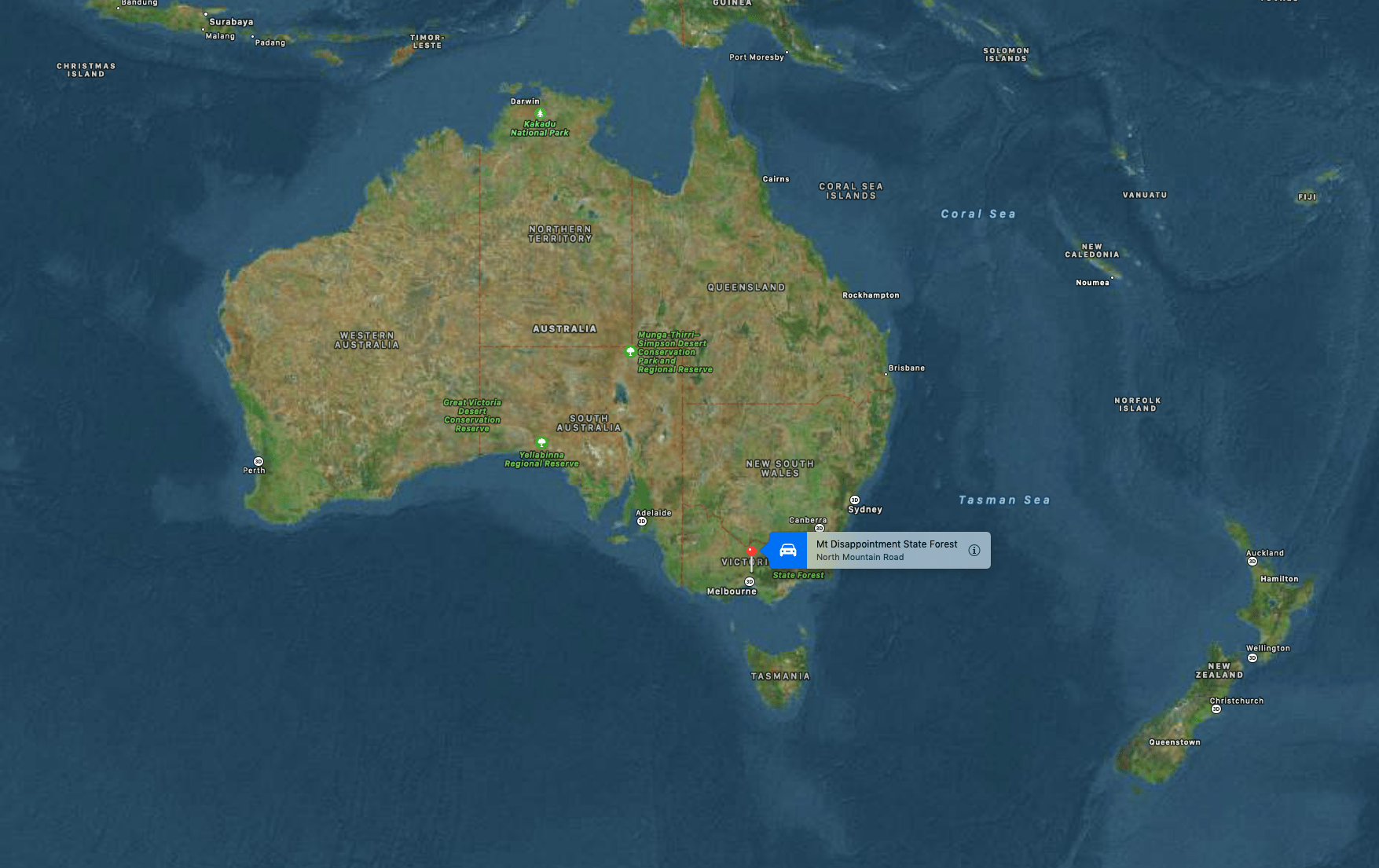Click the 3D badge under Auckland
The width and height of the screenshot is (1379, 868).
pyautogui.click(x=1252, y=561)
